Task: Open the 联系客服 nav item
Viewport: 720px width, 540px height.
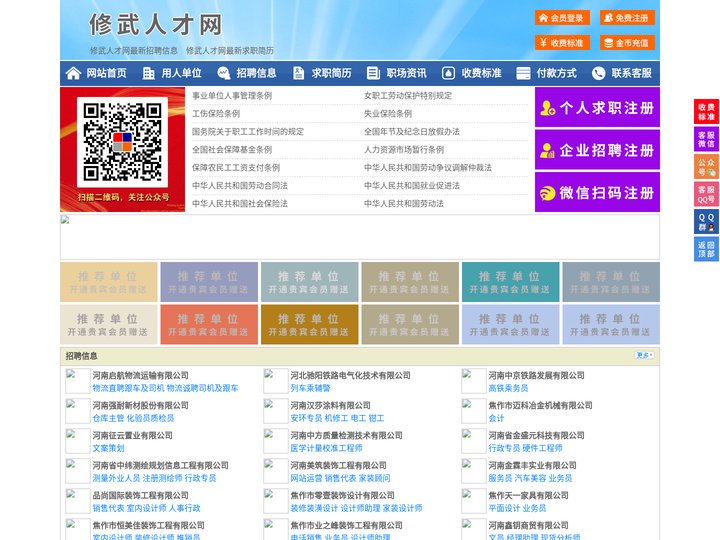Action: click(631, 73)
